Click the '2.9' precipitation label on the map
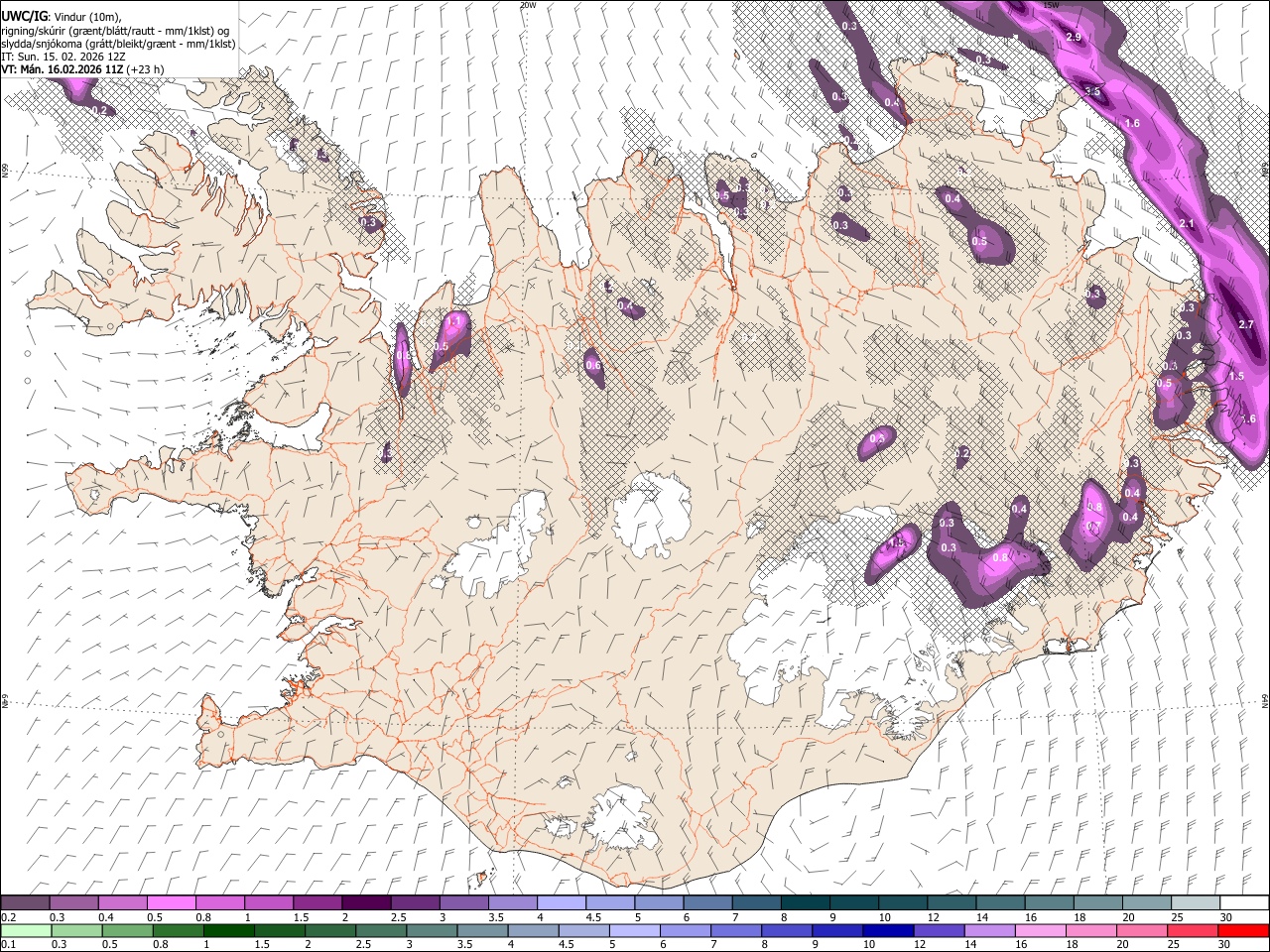This screenshot has width=1270, height=952. click(1074, 37)
